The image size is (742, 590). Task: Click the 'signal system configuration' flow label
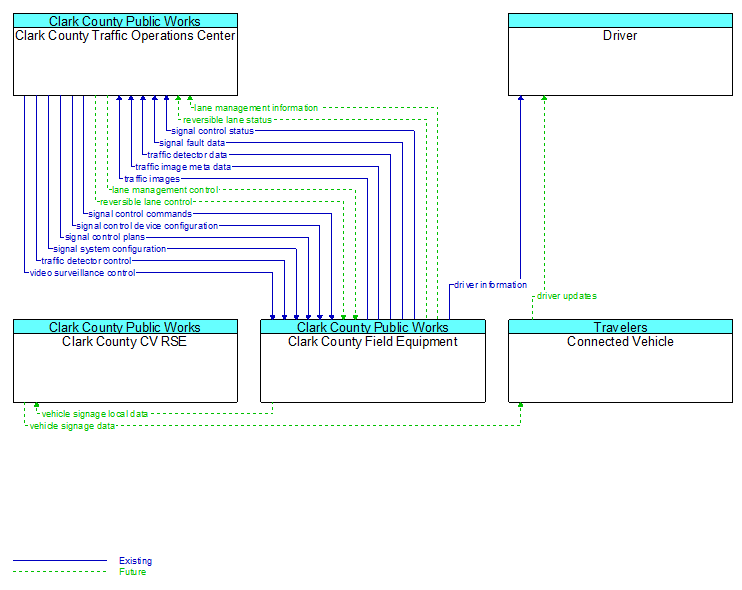click(x=109, y=249)
